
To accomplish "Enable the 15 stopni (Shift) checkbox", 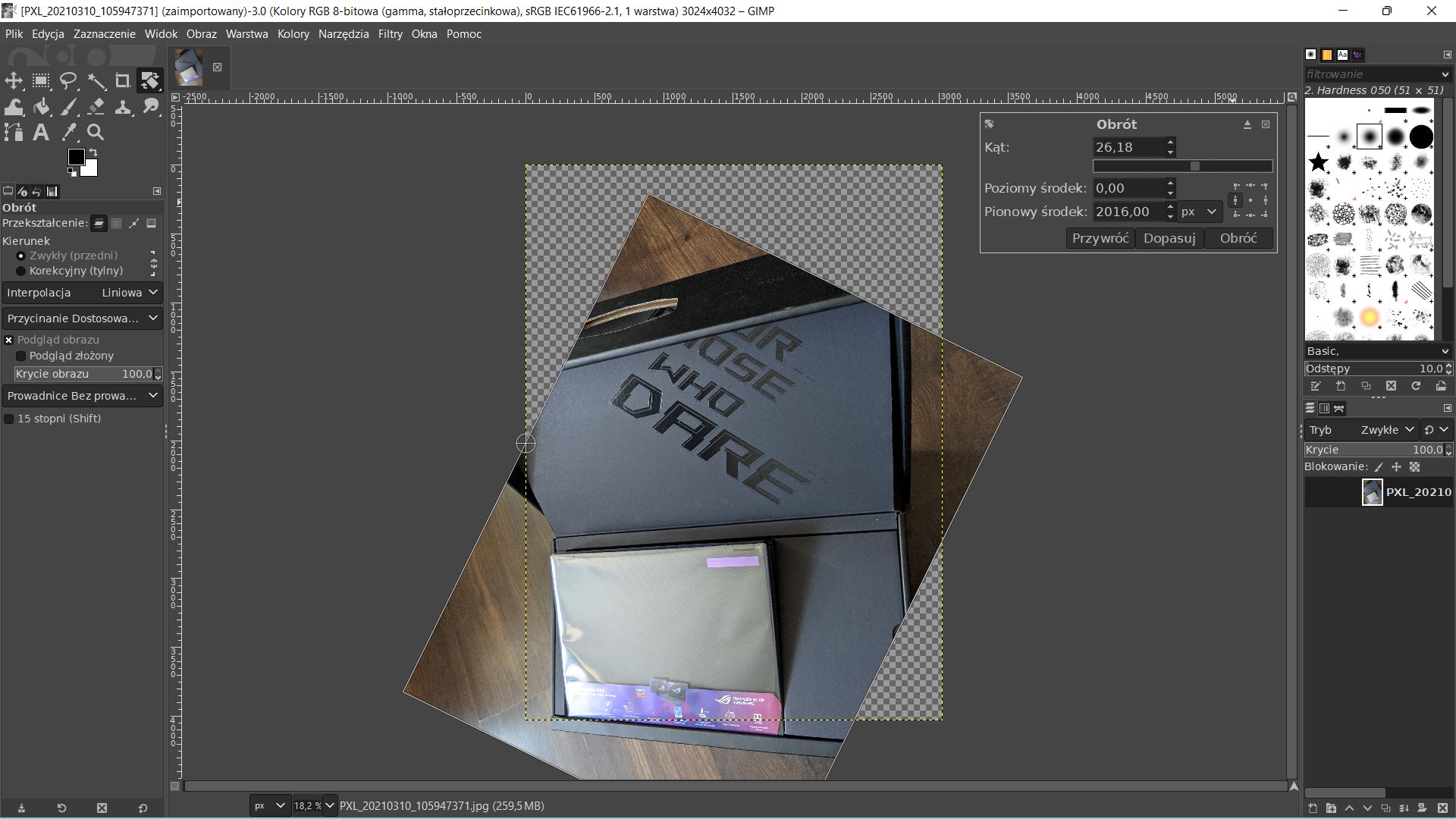I will (x=9, y=419).
